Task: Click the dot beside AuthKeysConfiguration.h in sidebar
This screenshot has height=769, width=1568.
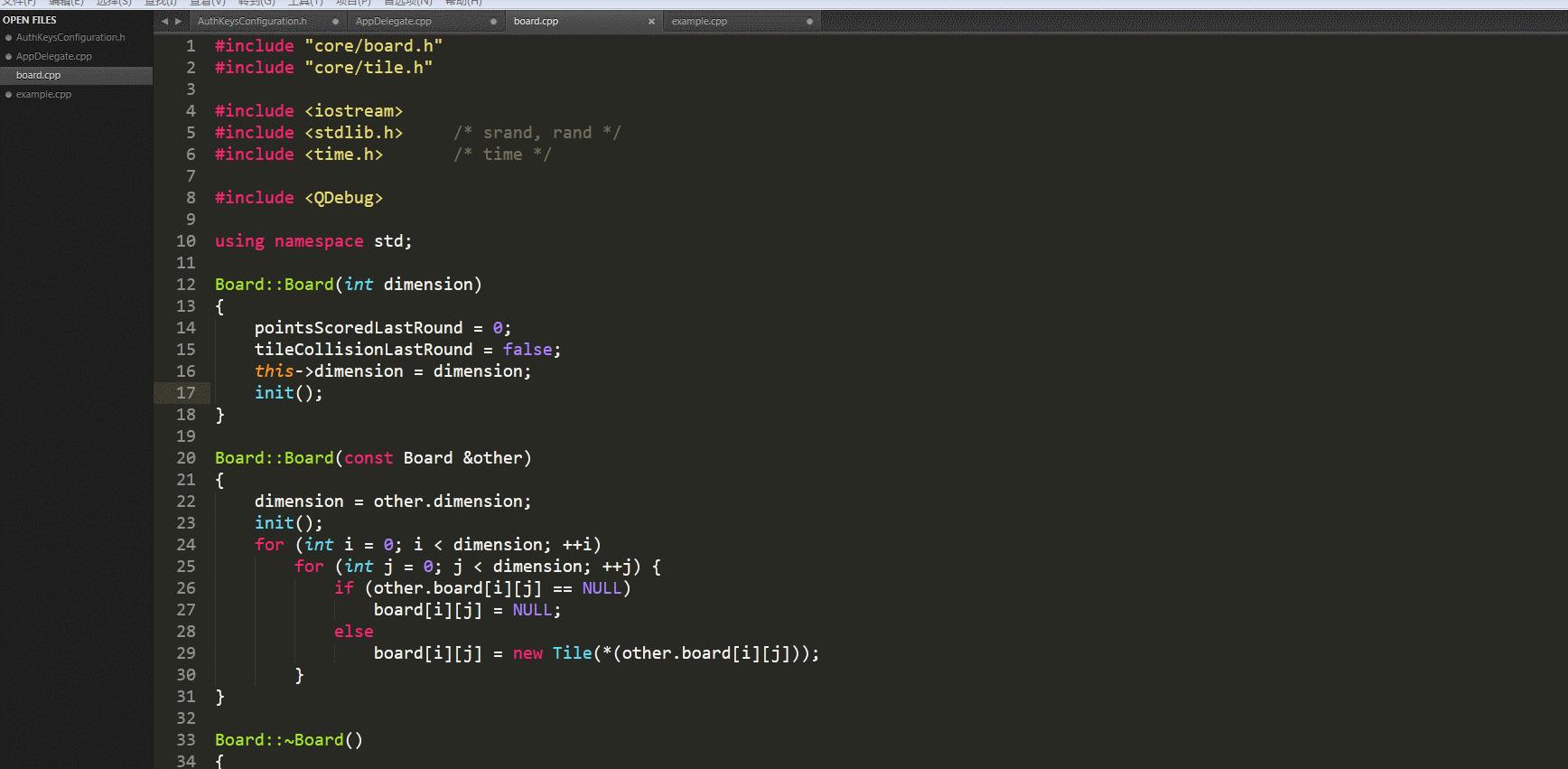Action: point(8,37)
